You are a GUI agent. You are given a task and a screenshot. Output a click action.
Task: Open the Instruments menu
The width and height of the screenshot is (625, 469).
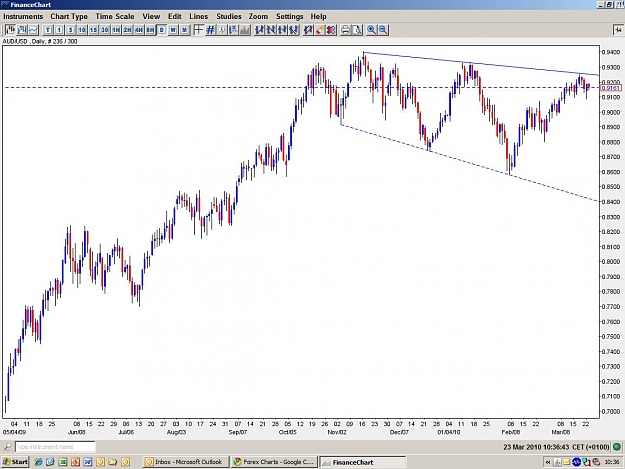23,16
